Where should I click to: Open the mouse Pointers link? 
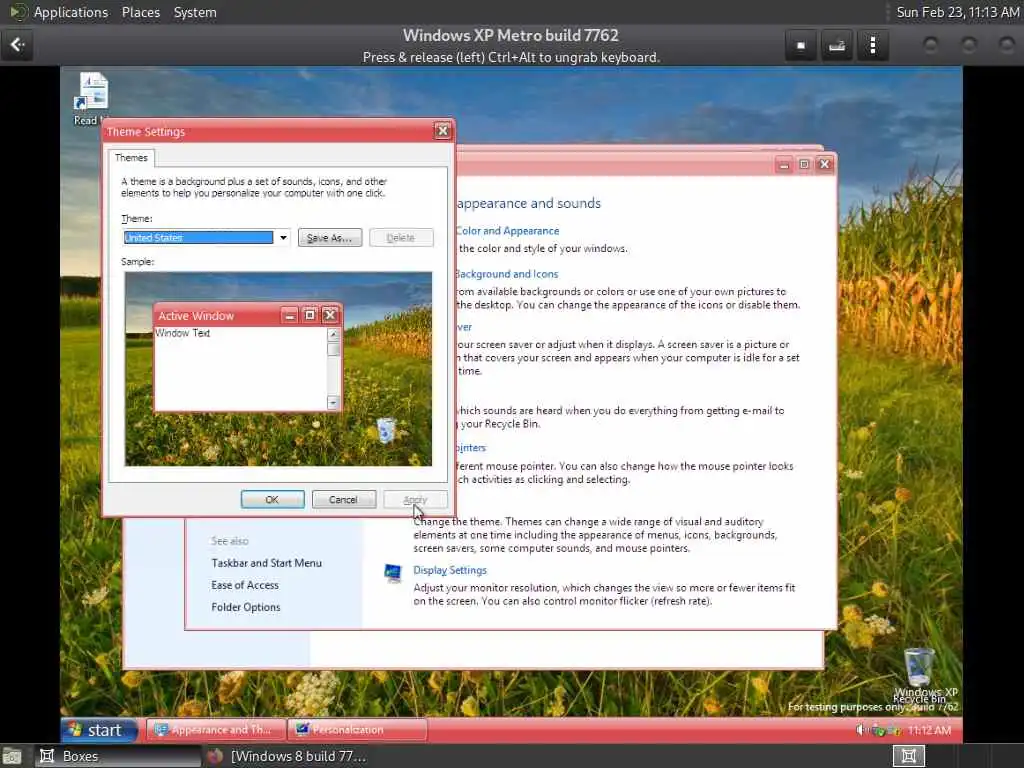tap(471, 448)
